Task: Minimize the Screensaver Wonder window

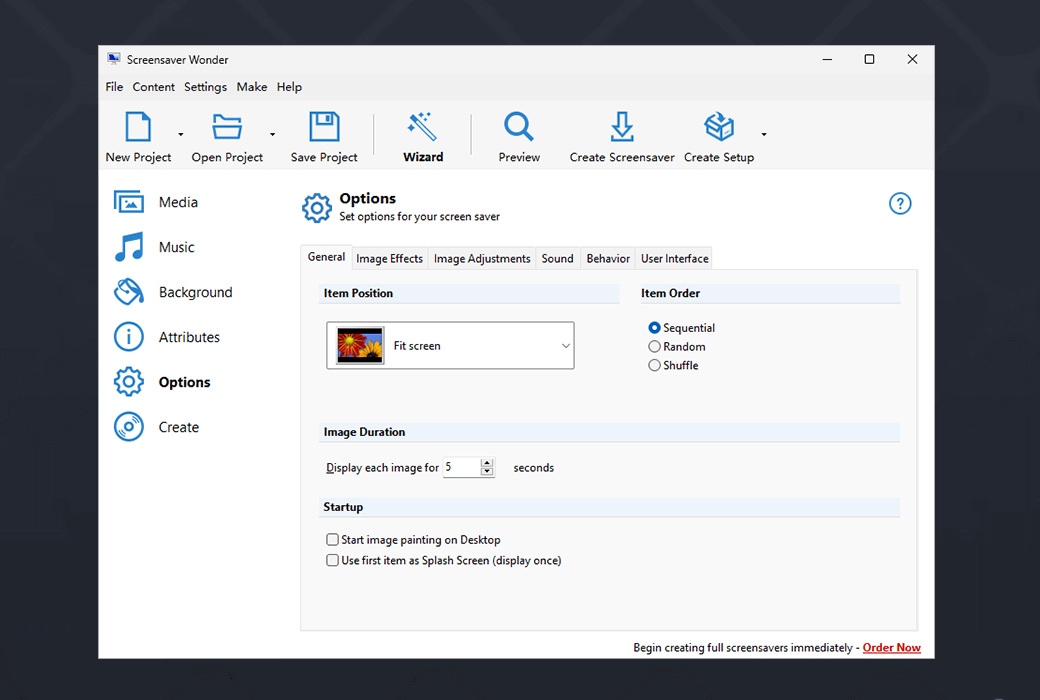Action: pos(827,59)
